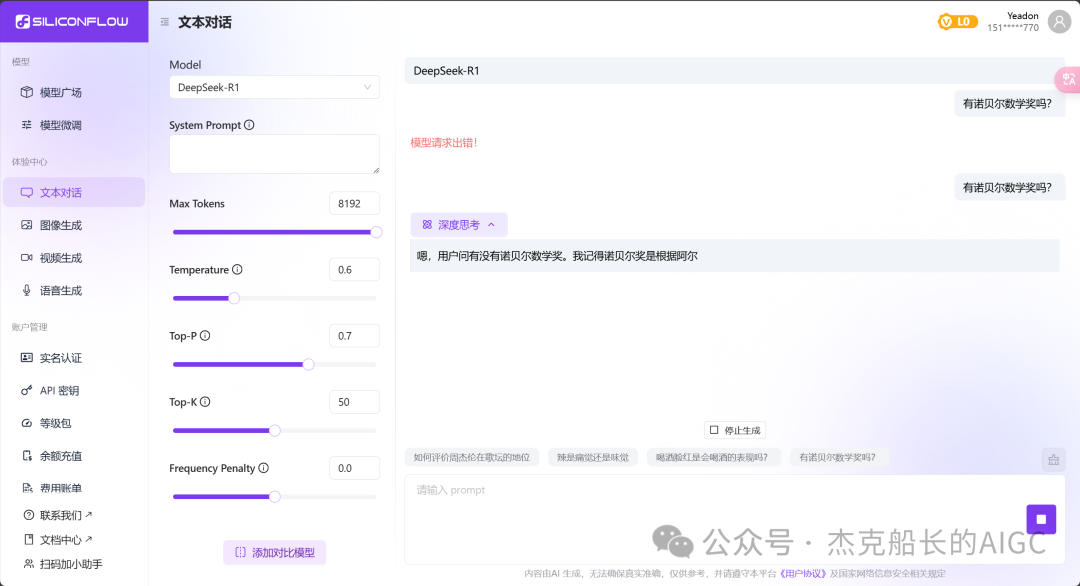Edit the Frequency Penalty value 0.0

(354, 468)
